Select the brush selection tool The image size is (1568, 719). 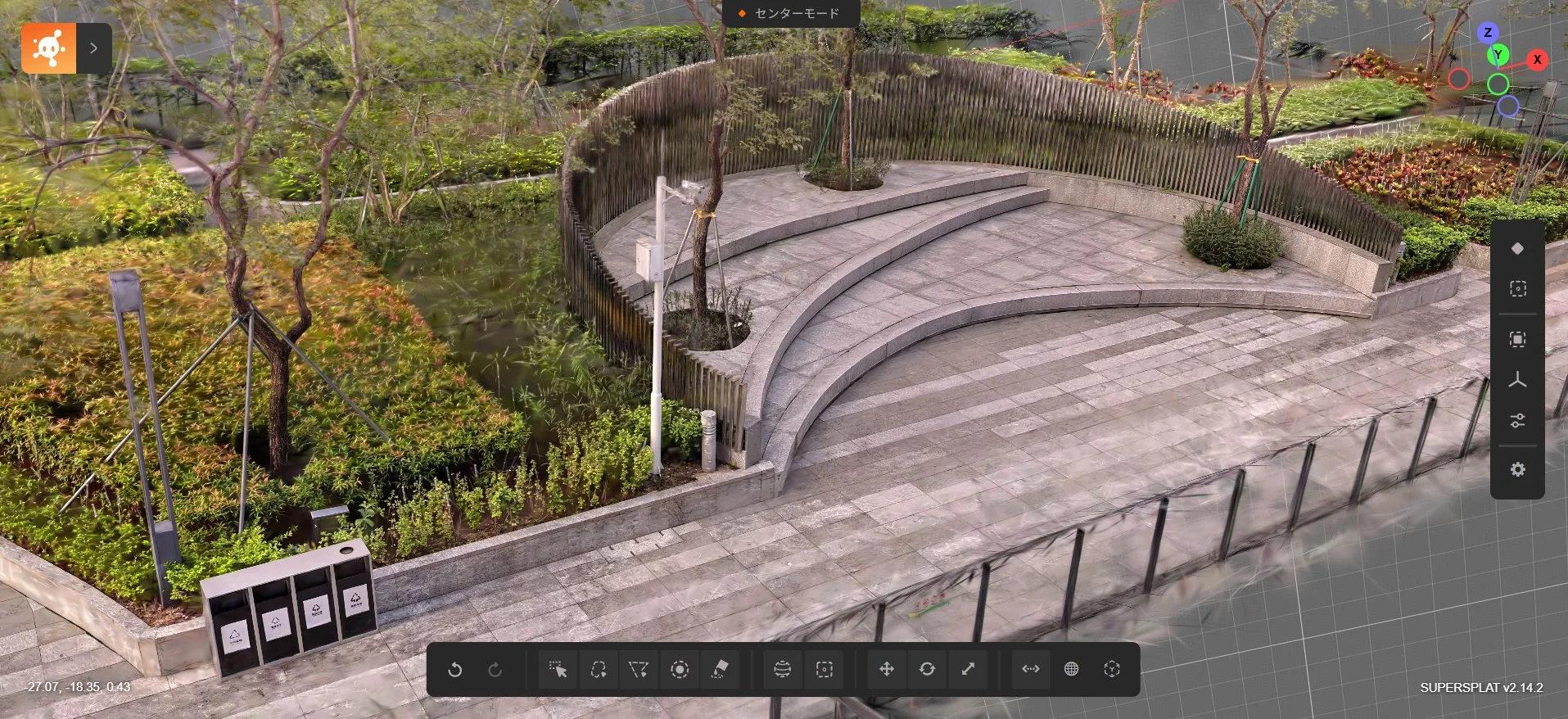tap(680, 670)
